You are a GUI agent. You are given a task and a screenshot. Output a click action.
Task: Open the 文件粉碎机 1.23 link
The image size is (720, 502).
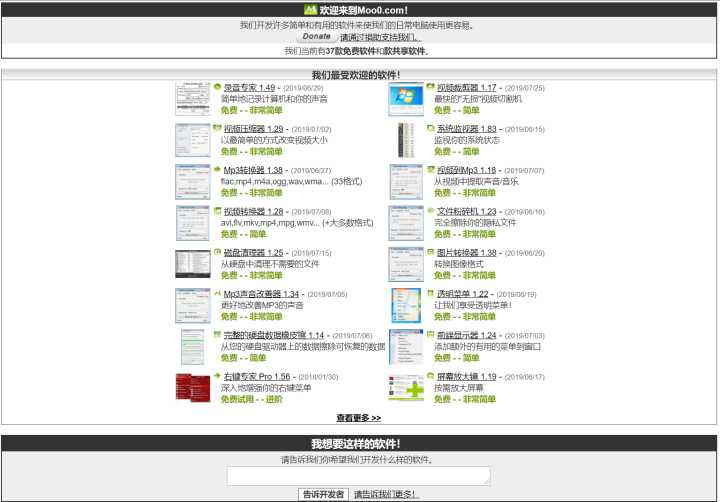[x=467, y=211]
